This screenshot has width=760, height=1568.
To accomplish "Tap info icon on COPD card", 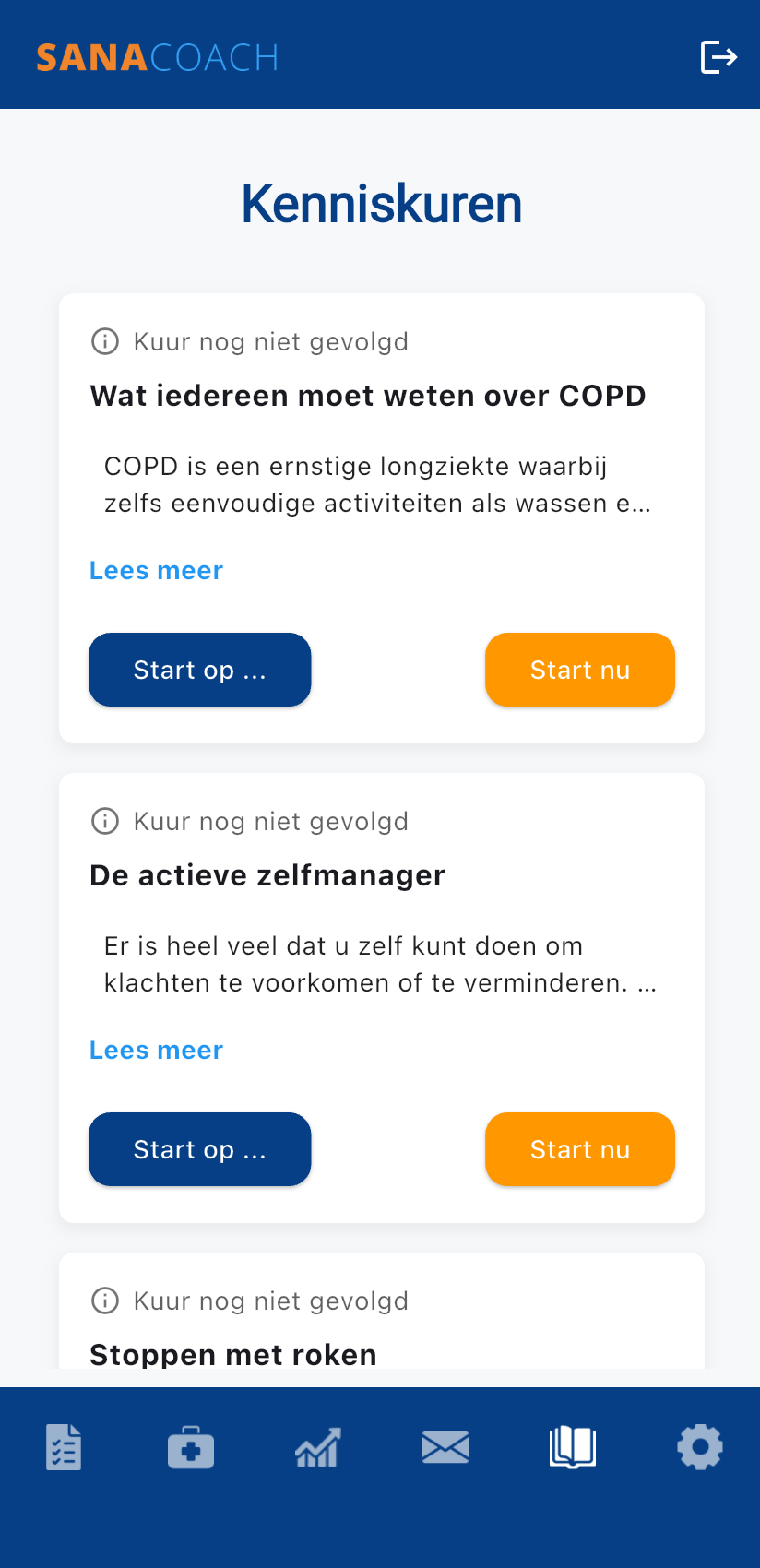I will point(105,341).
